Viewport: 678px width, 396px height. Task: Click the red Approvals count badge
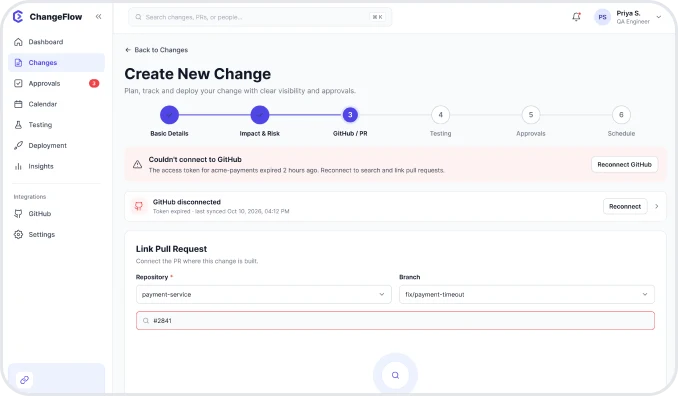94,83
